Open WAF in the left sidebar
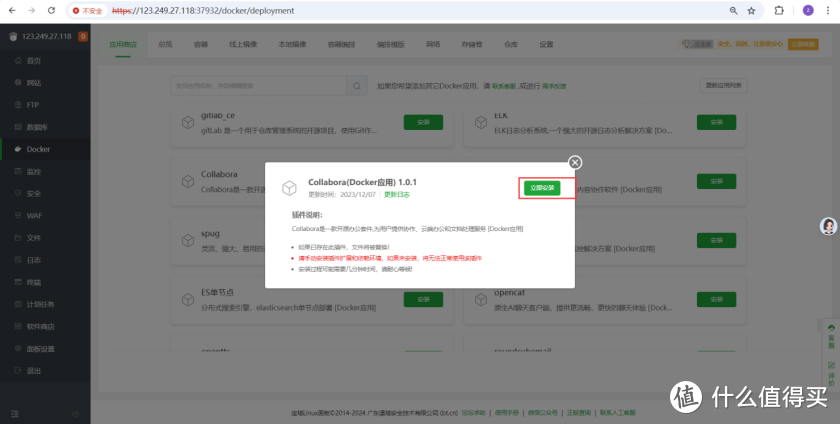Viewport: 840px width, 424px height. coord(34,215)
